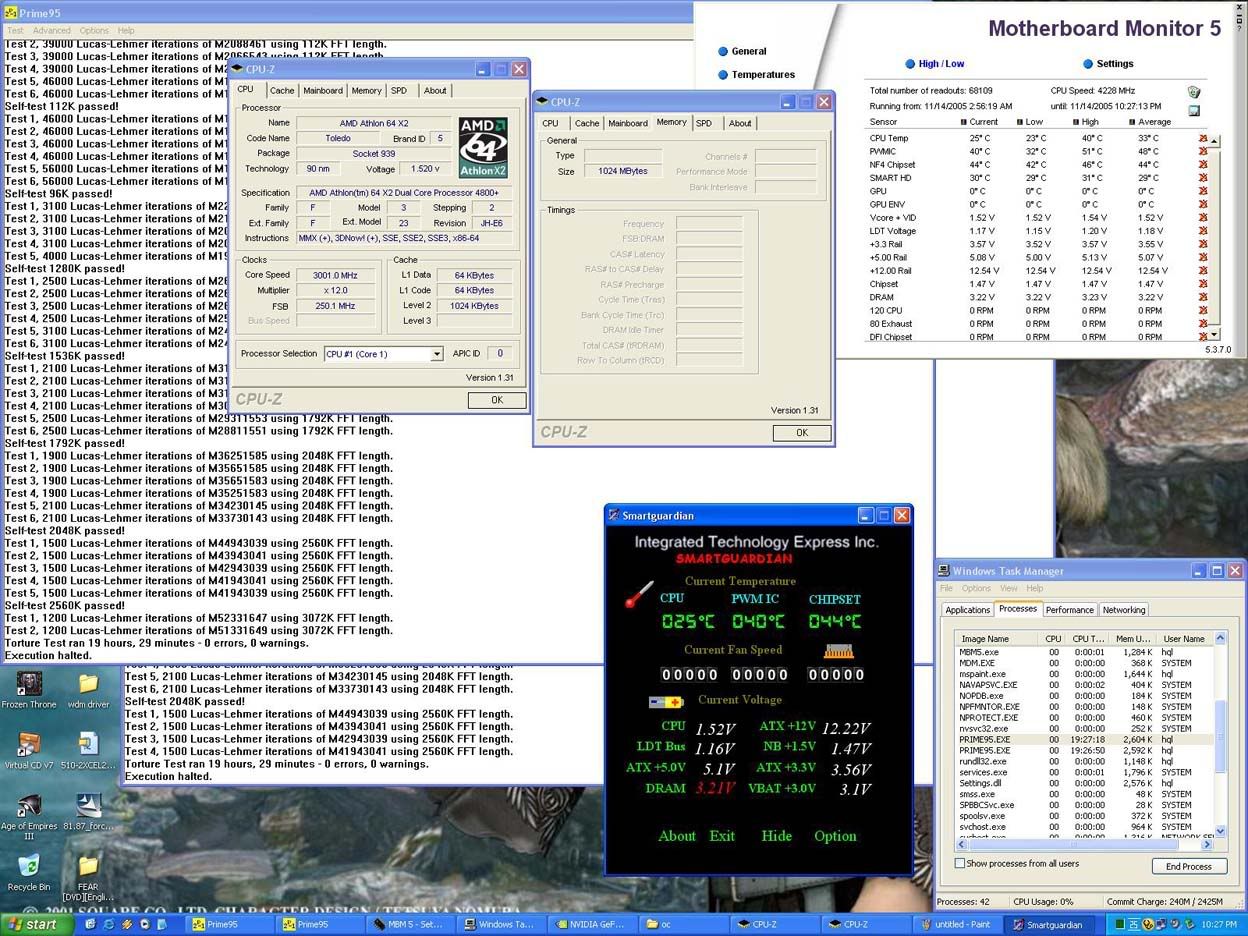Select the Recycle Bin desktop icon
1248x936 pixels.
click(29, 866)
